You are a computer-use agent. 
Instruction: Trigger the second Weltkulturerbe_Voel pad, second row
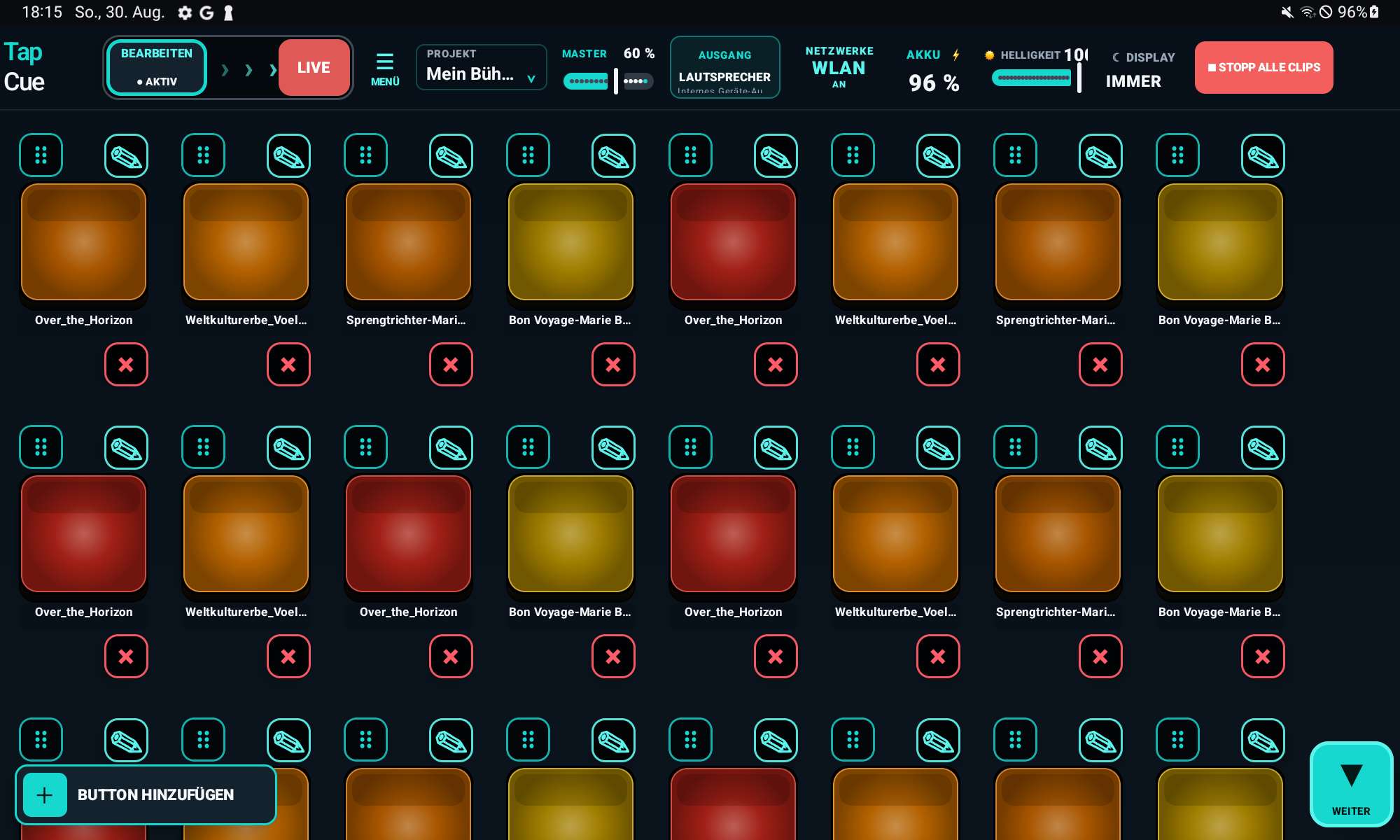click(895, 533)
